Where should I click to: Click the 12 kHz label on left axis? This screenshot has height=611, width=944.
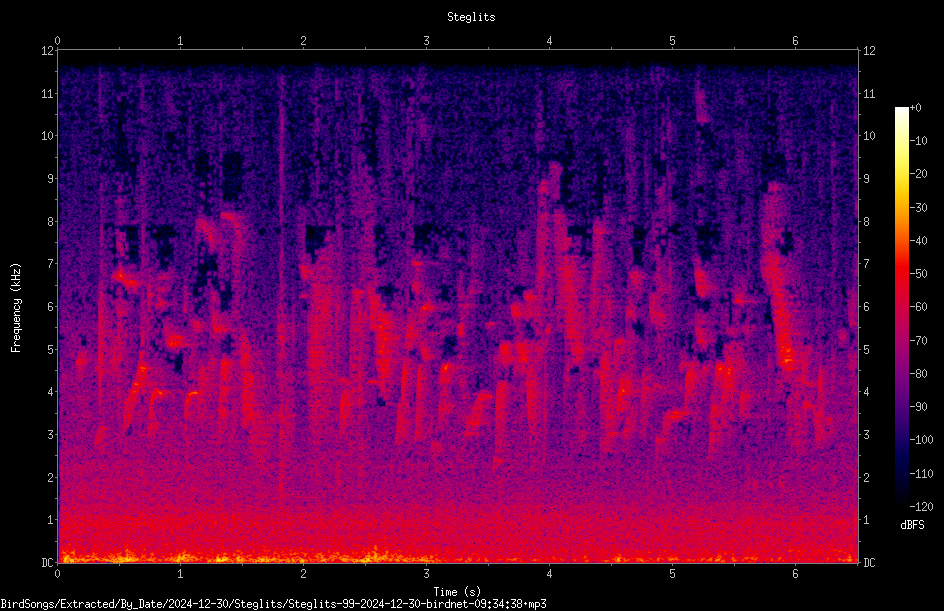pos(48,51)
